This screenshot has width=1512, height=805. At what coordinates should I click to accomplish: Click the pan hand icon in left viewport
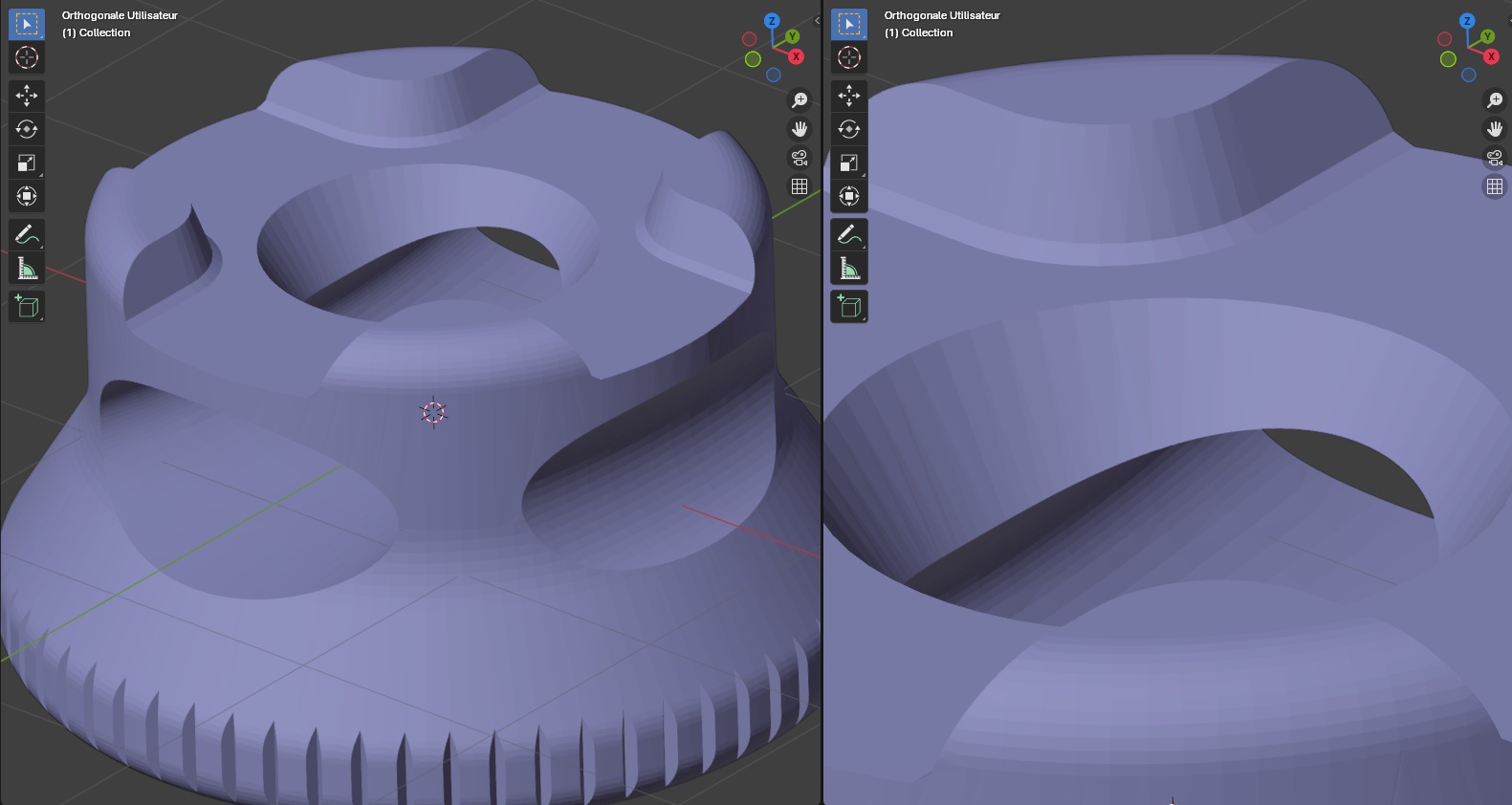click(x=800, y=129)
